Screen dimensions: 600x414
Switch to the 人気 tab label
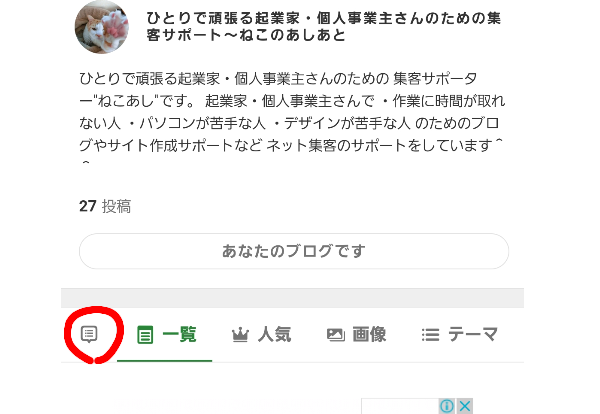click(x=274, y=335)
